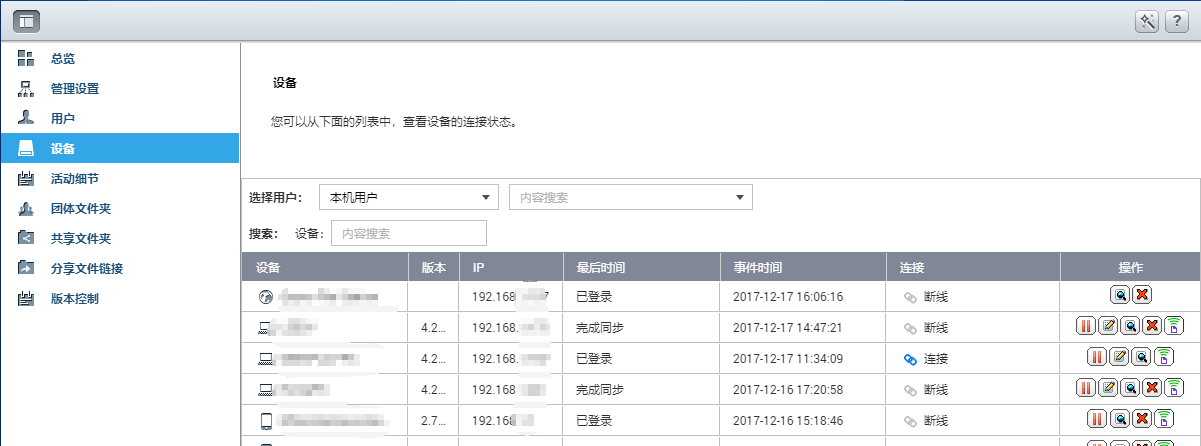The width and height of the screenshot is (1201, 446).
Task: Open the help question-mark button
Action: (x=1177, y=21)
